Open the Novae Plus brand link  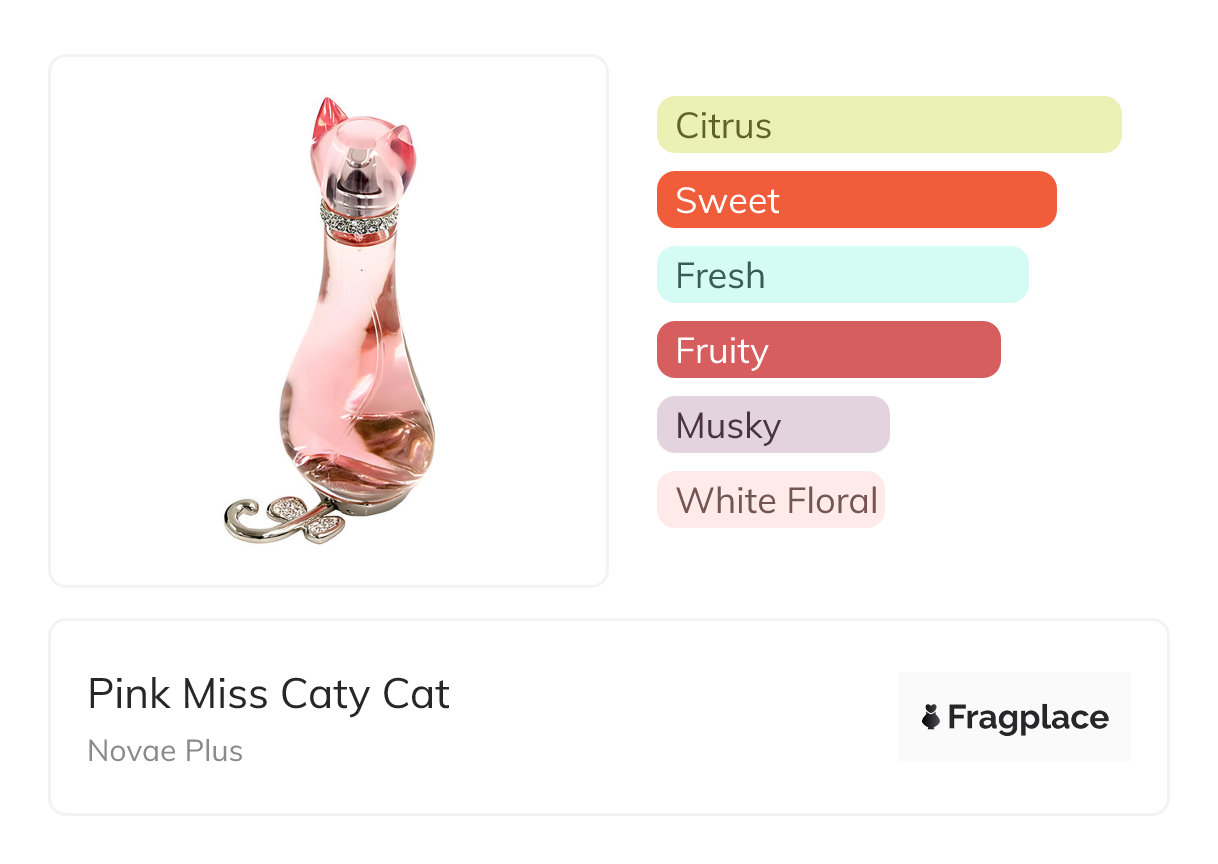tap(165, 751)
